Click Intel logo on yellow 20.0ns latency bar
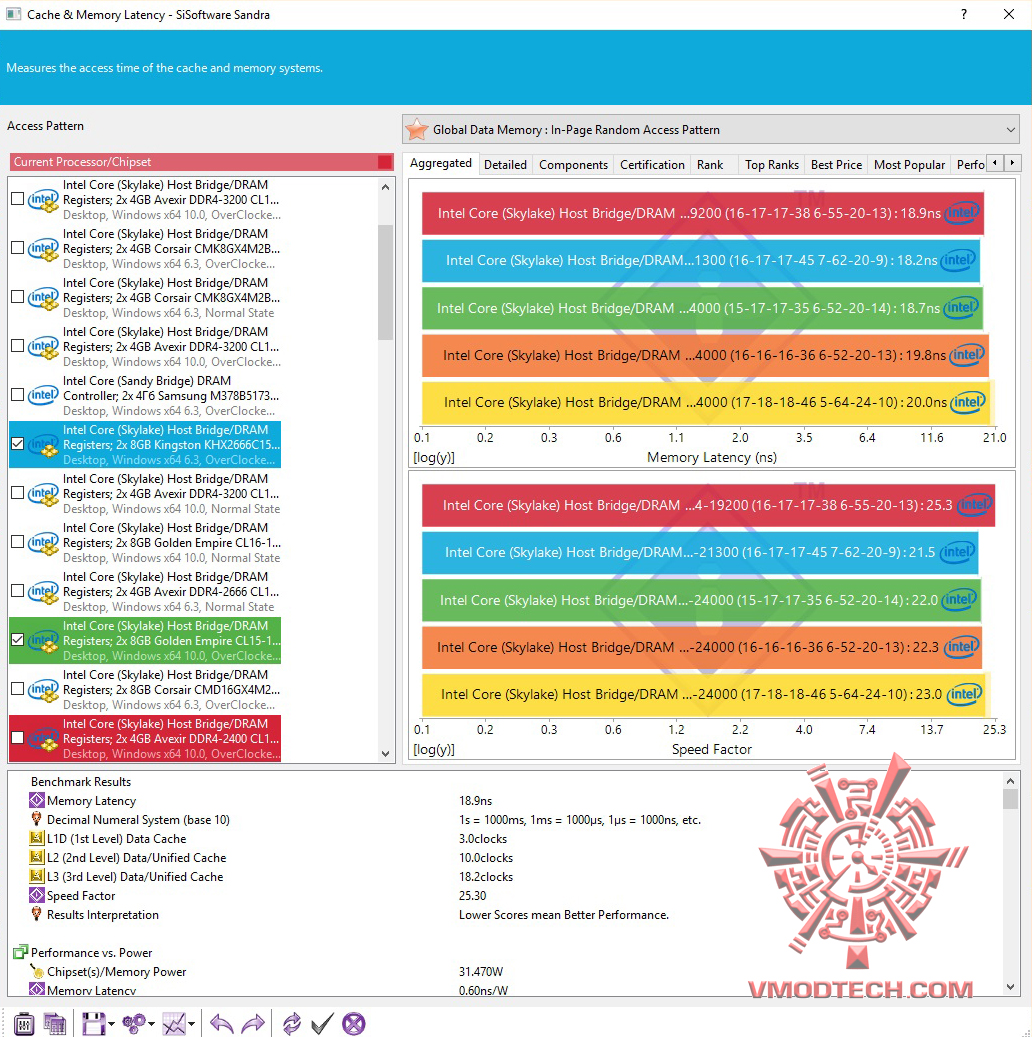The image size is (1032, 1037). pos(968,402)
